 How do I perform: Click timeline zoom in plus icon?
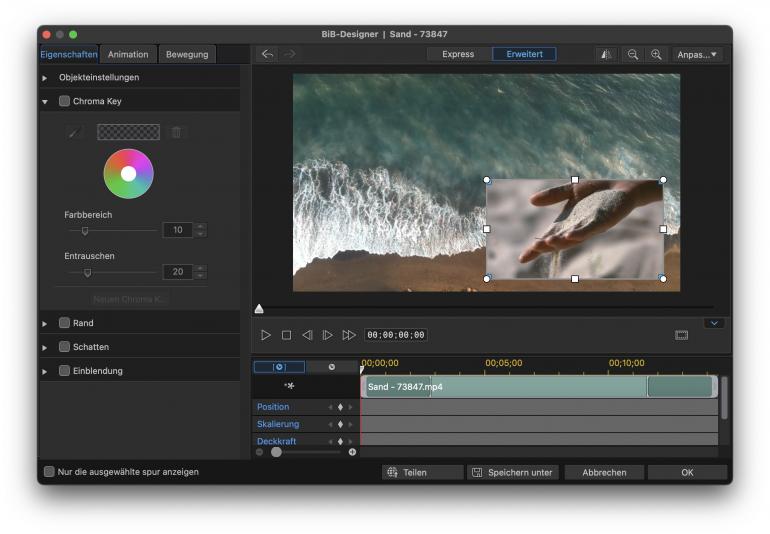352,452
